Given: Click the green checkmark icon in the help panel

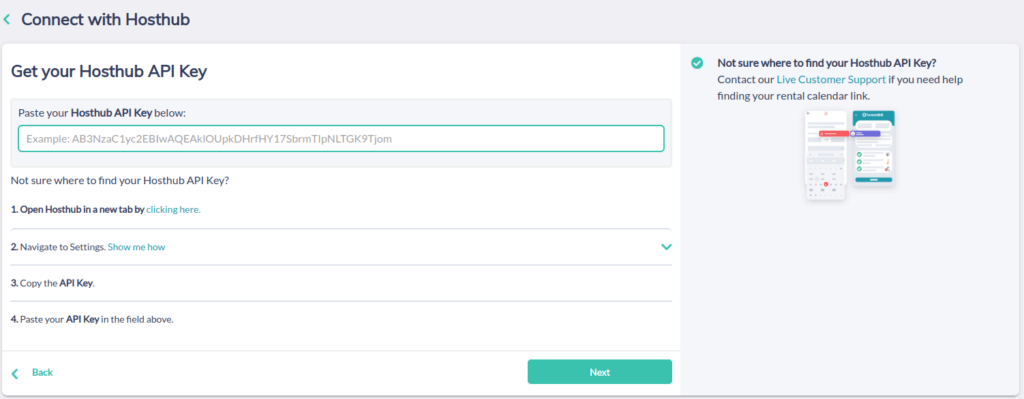Looking at the screenshot, I should tap(697, 63).
